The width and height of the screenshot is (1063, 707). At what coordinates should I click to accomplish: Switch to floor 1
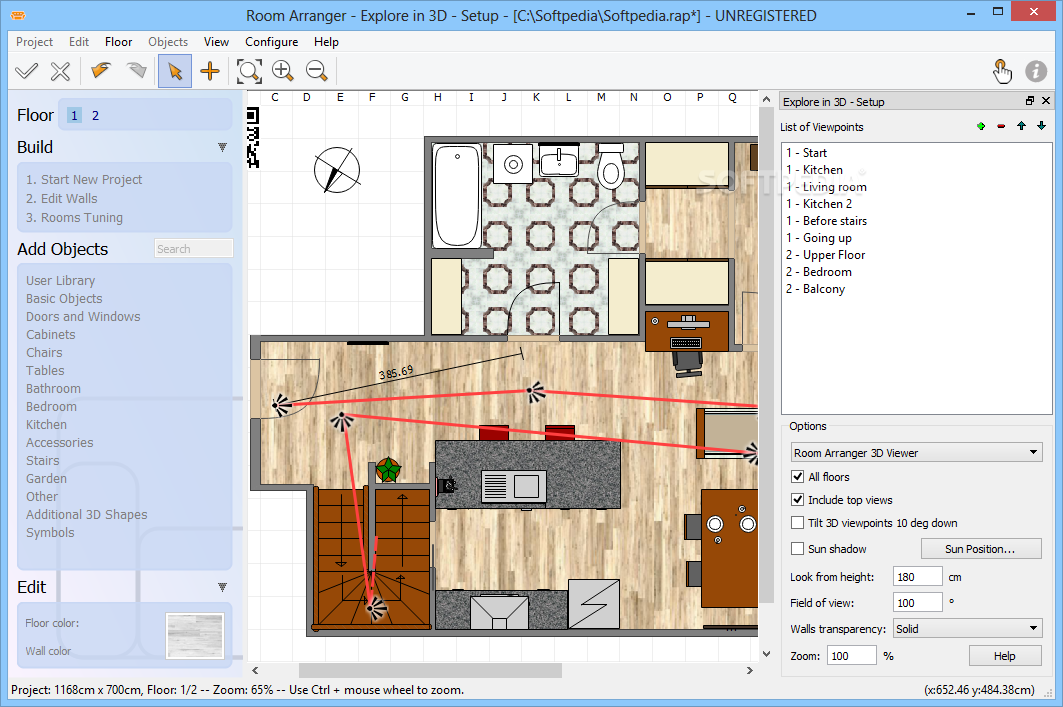(75, 115)
